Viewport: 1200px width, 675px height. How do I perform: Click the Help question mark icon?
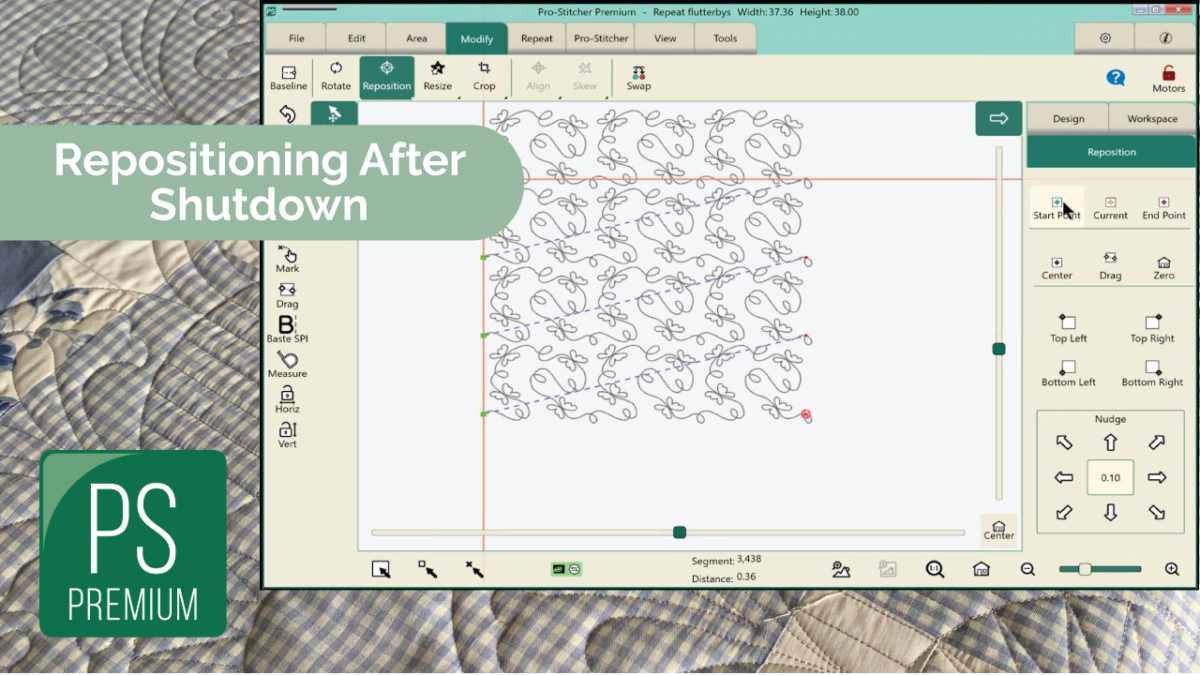(1117, 78)
